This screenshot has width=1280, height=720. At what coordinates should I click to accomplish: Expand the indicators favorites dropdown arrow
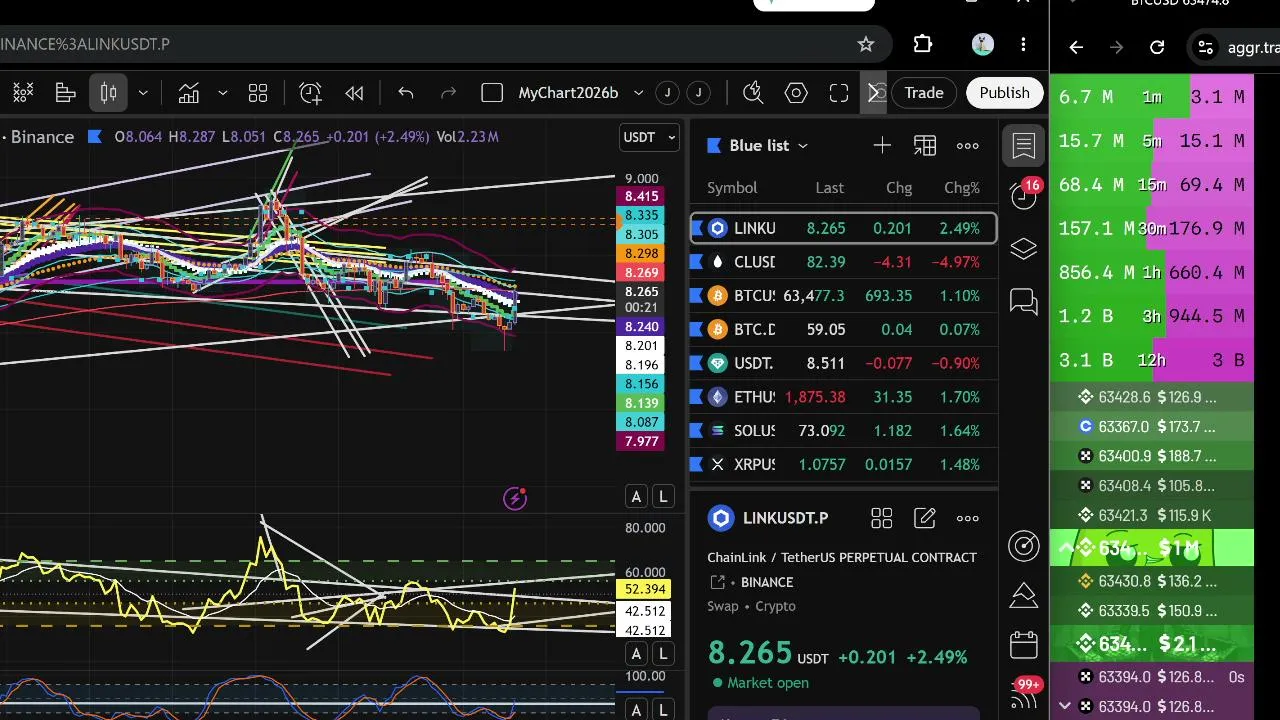point(222,93)
